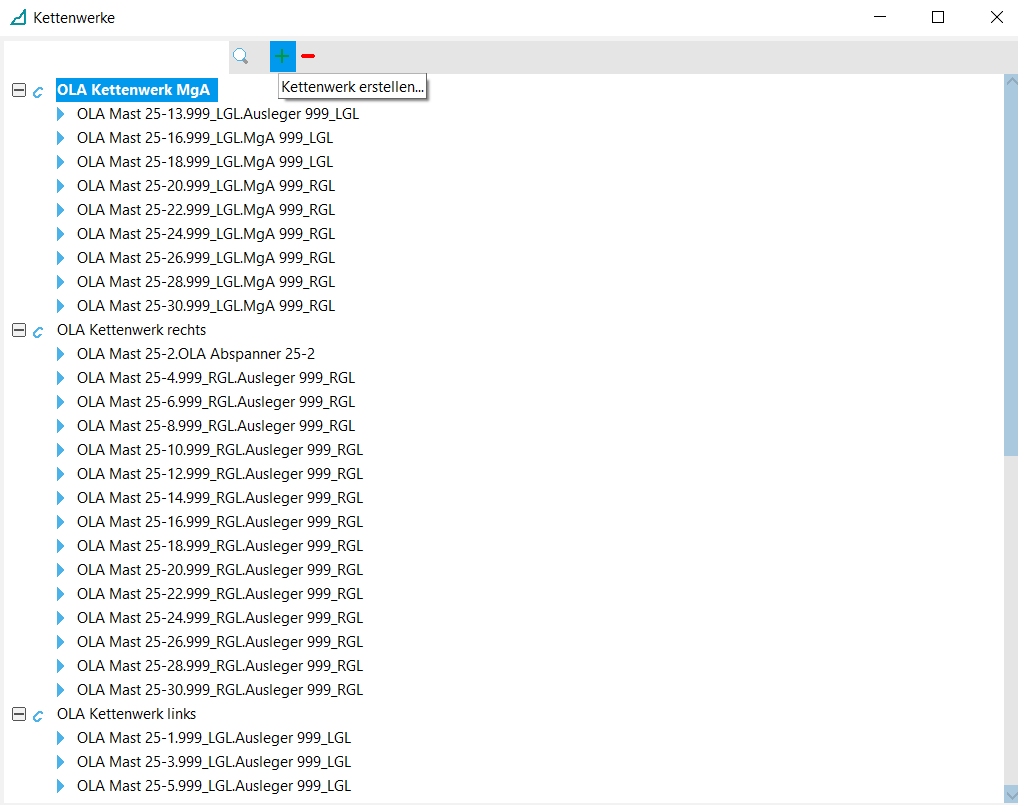Click the blue arrow icon of Mast 25-2 Abspanner

point(61,354)
